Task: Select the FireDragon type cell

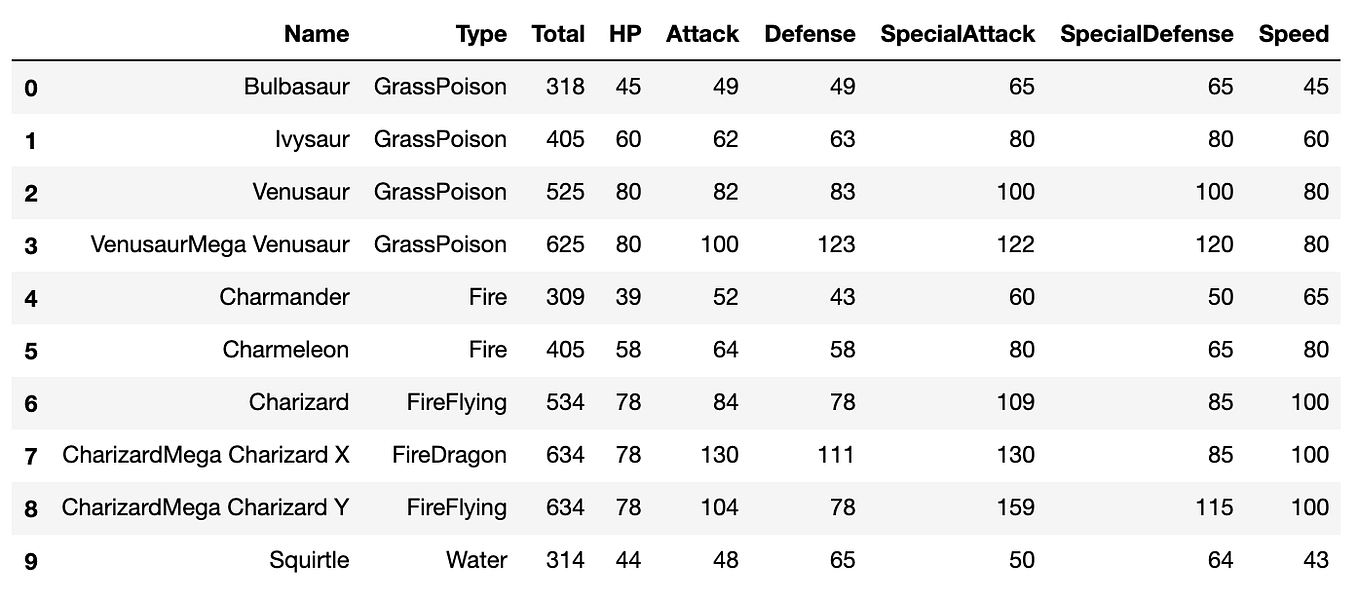Action: 450,455
